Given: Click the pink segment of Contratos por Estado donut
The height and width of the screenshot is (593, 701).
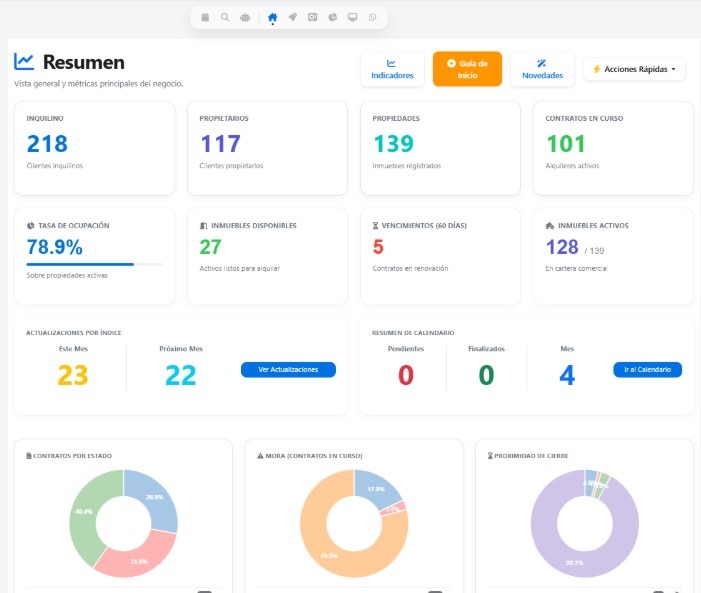Looking at the screenshot, I should tap(138, 561).
